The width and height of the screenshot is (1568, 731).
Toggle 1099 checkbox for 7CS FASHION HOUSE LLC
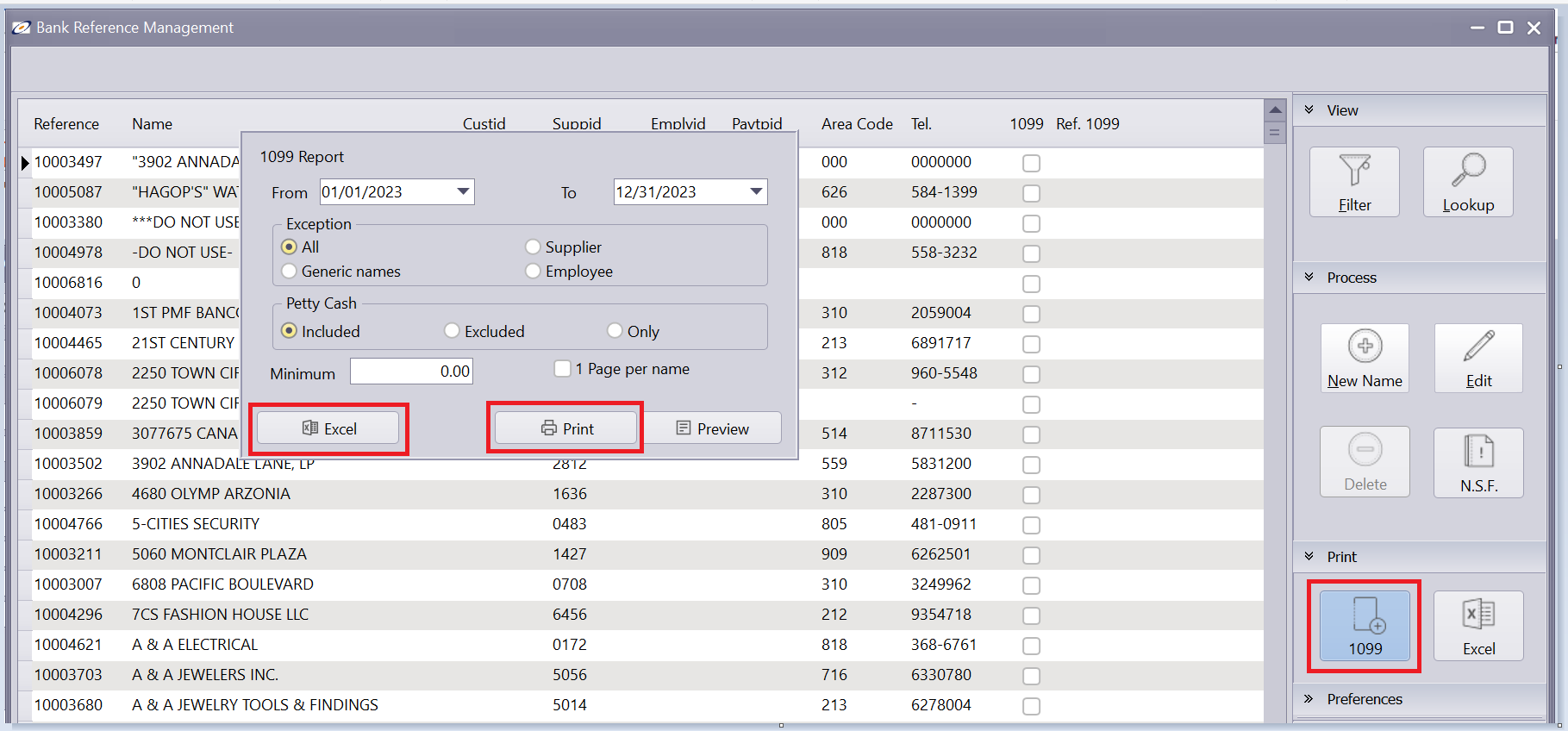pyautogui.click(x=1031, y=615)
